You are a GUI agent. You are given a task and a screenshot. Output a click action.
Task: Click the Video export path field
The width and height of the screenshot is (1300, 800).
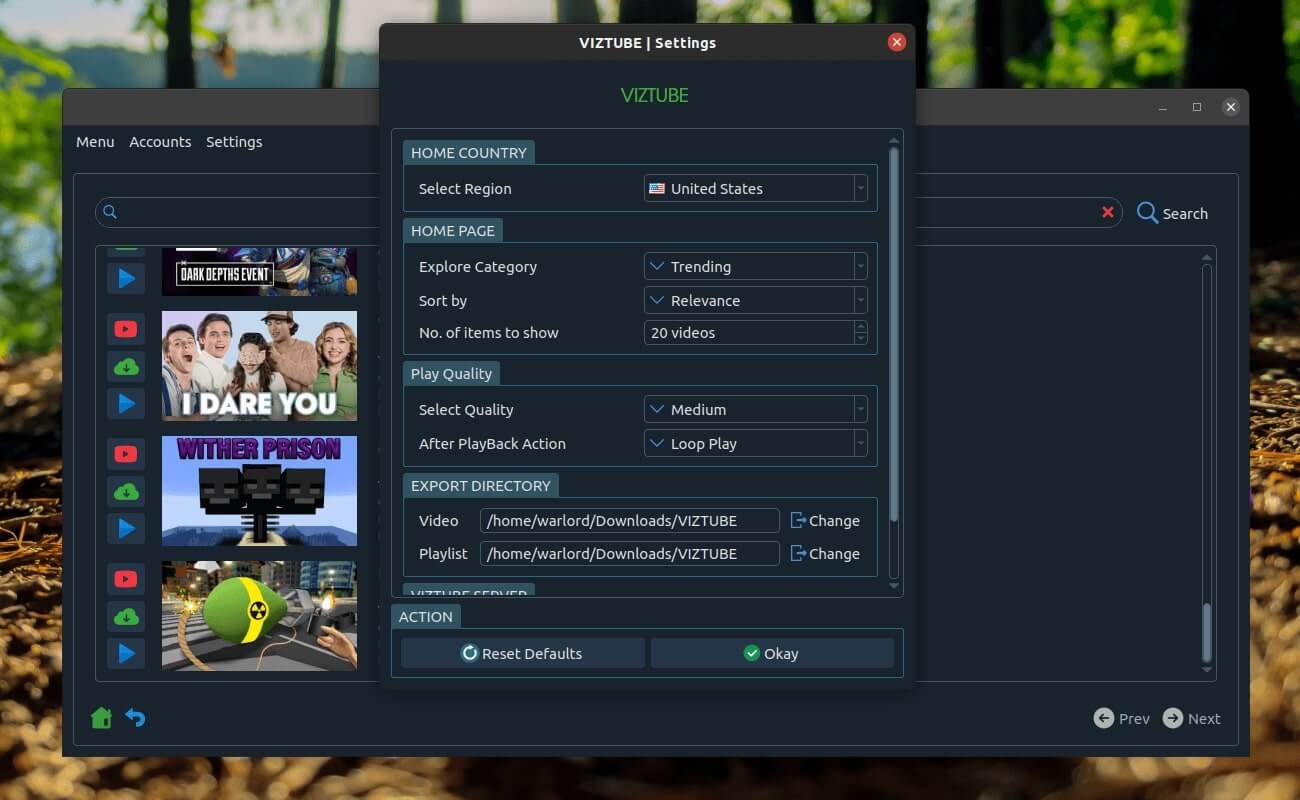(629, 521)
